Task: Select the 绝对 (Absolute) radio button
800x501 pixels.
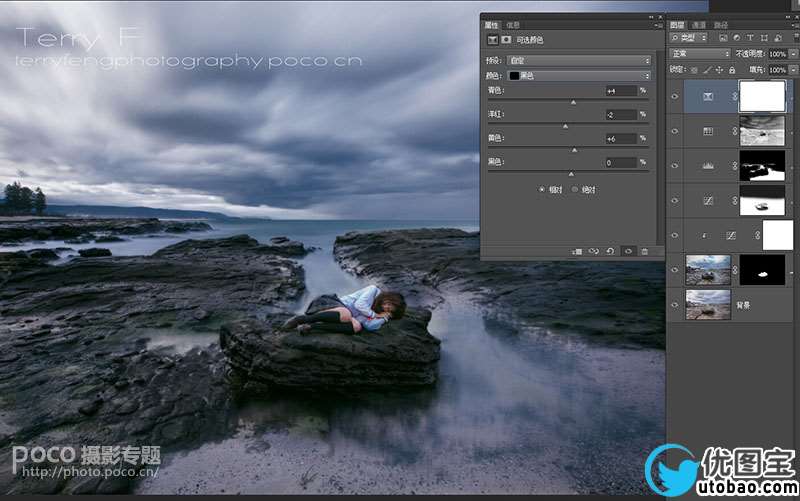Action: (574, 189)
